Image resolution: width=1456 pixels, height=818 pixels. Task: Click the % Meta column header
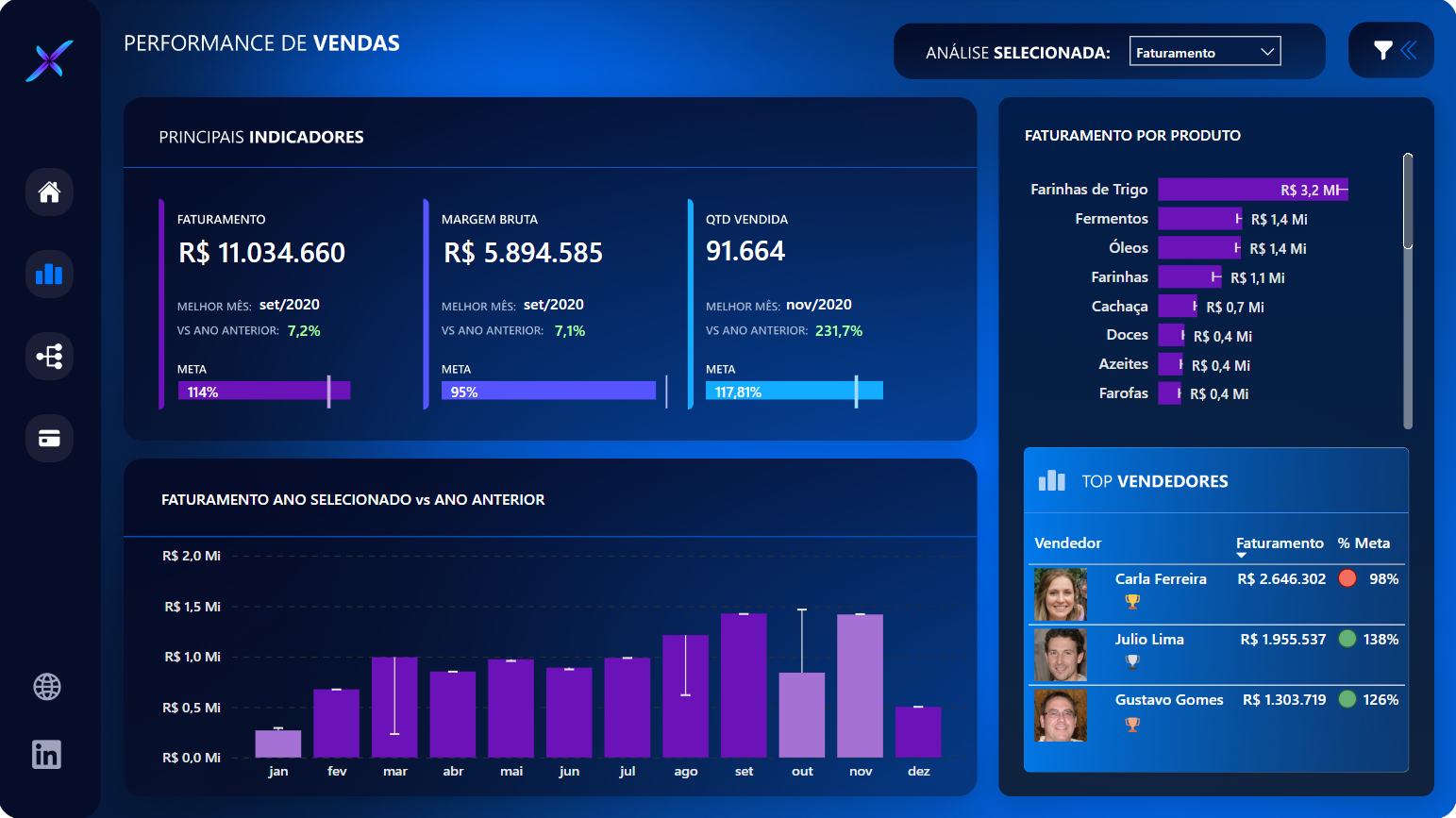(x=1363, y=543)
